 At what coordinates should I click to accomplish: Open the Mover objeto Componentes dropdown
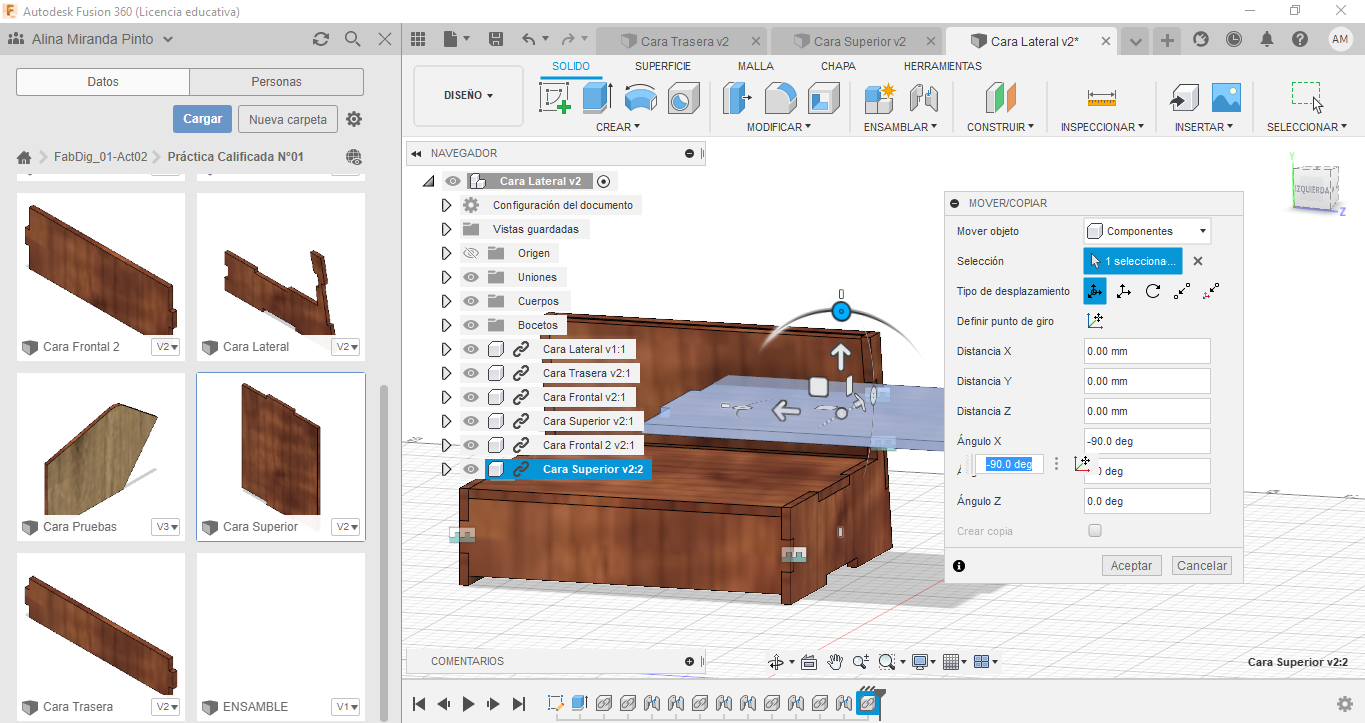tap(1147, 231)
